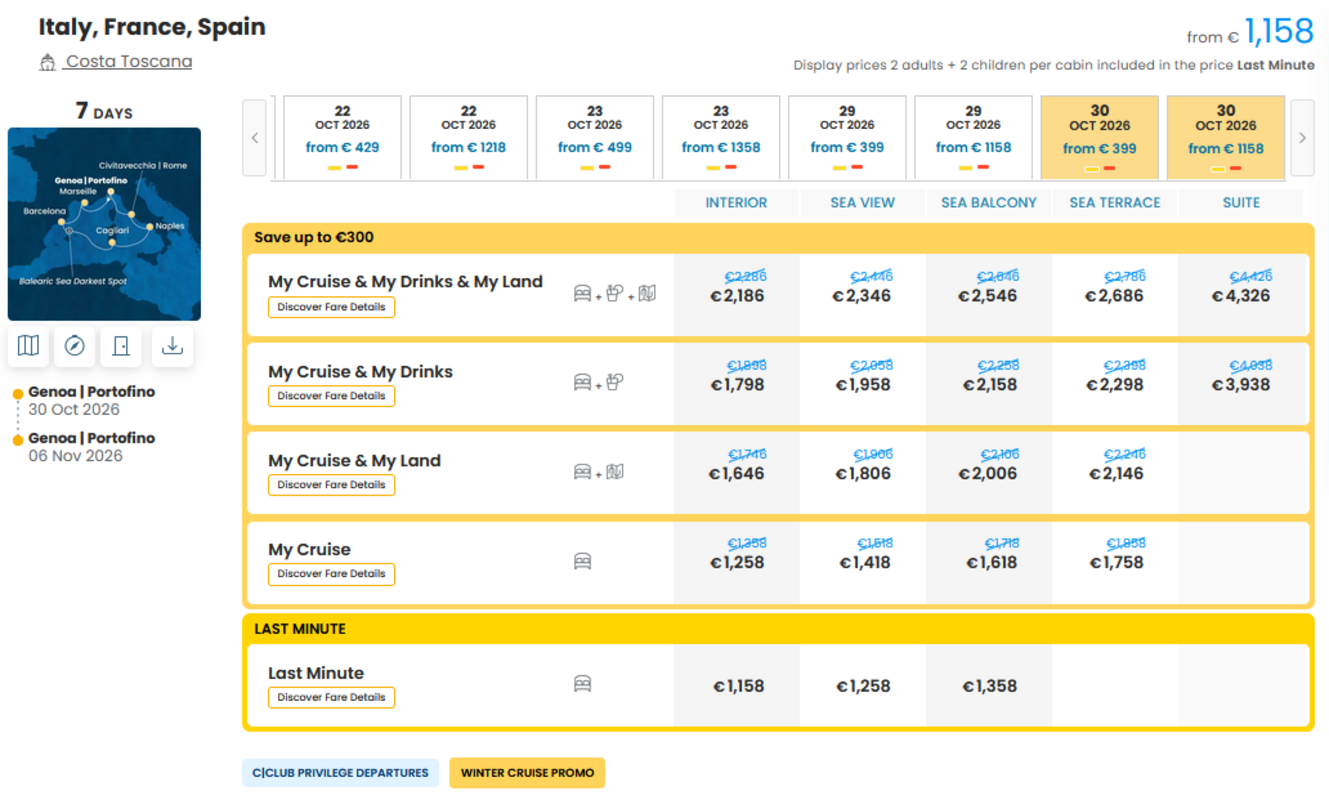This screenshot has width=1329, height=800.
Task: Select the 29 Oct 2026 departure from €1158
Action: tap(973, 138)
